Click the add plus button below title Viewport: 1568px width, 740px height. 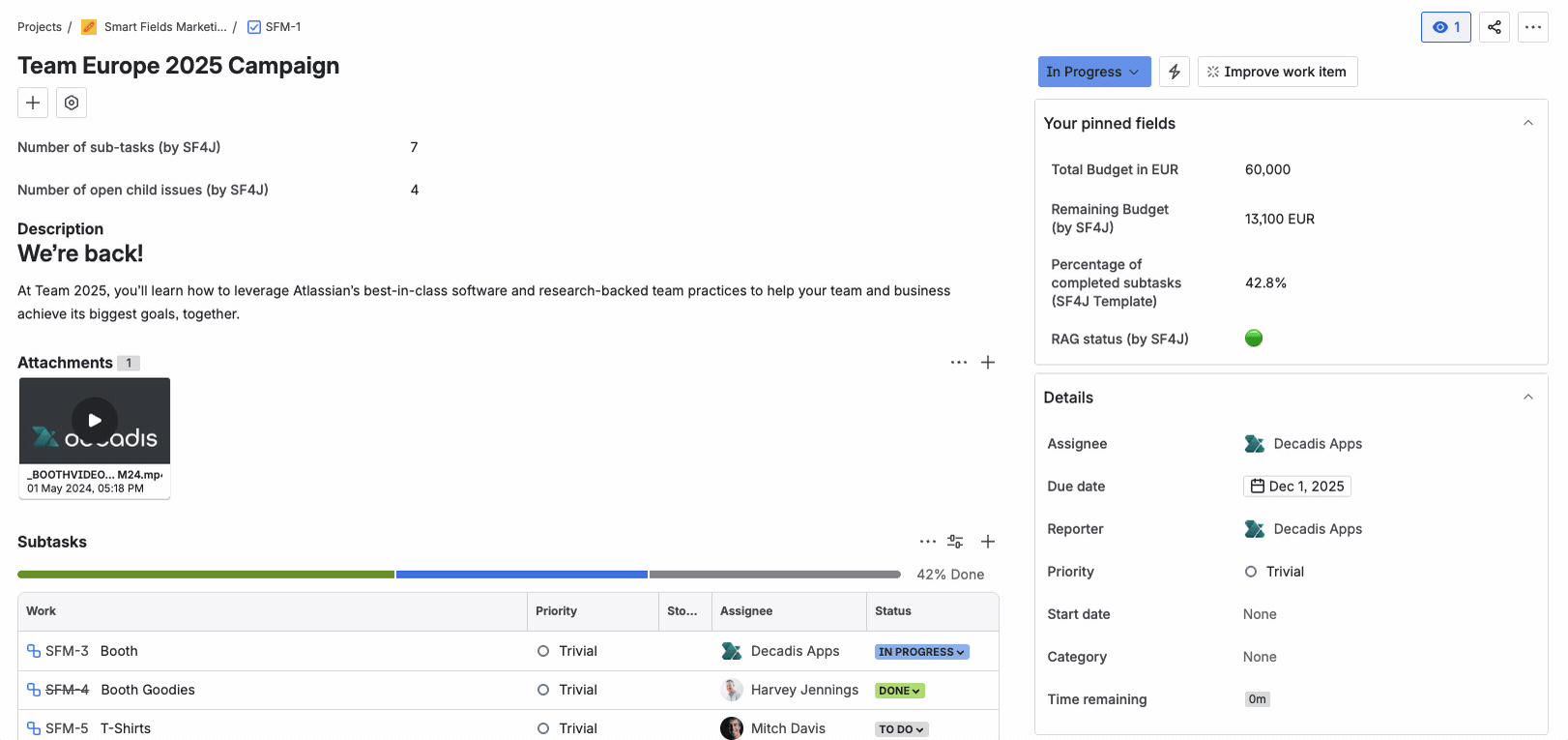(x=33, y=103)
